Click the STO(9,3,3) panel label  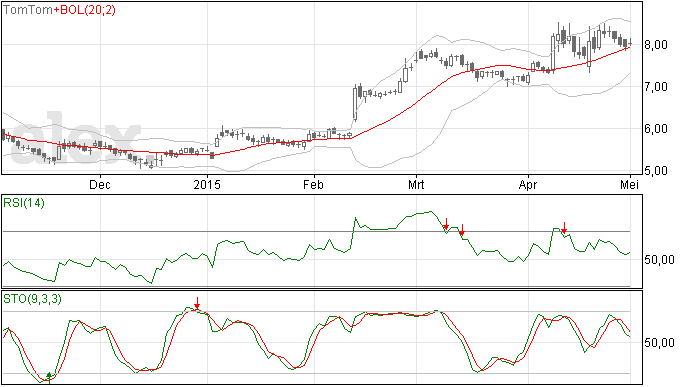point(33,299)
